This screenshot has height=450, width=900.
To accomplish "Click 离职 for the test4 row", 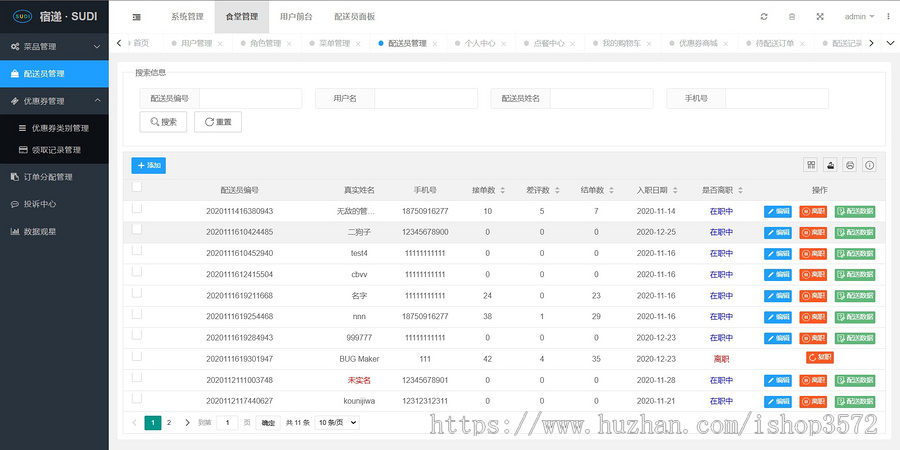I will [x=813, y=254].
